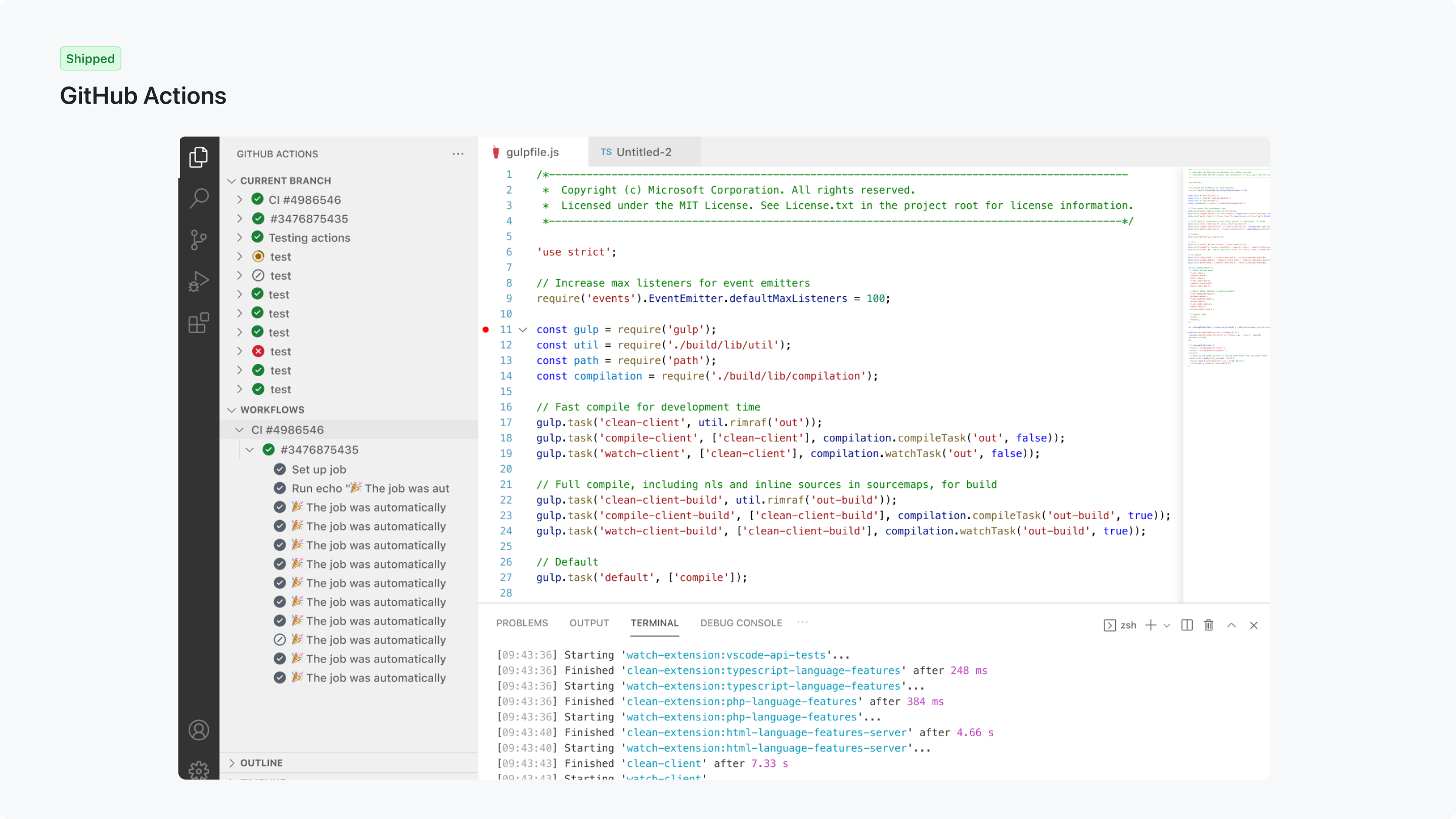The height and width of the screenshot is (819, 1456).
Task: Collapse the CURRENT BRANCH section
Action: click(232, 180)
